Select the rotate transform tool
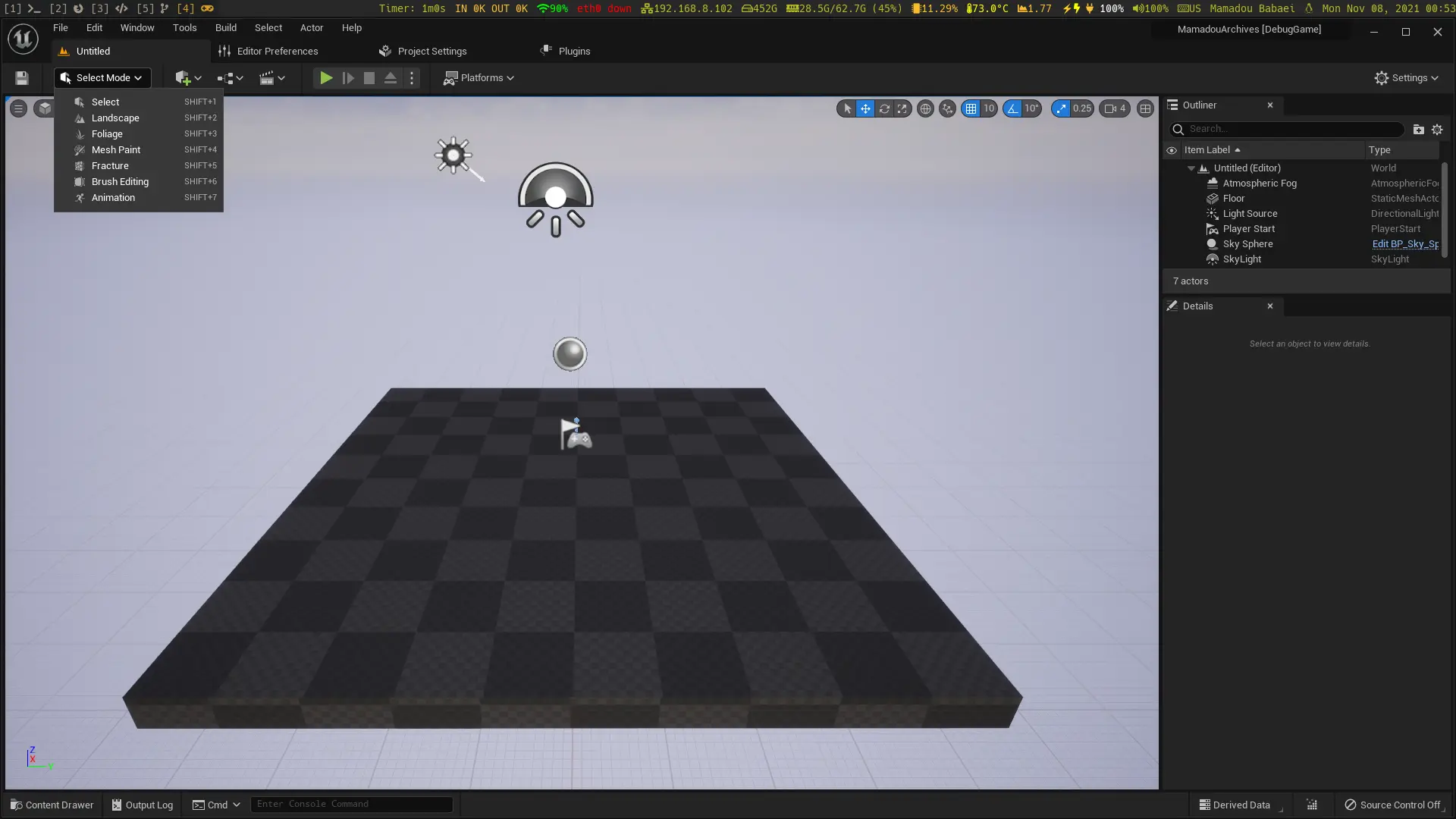 [884, 108]
